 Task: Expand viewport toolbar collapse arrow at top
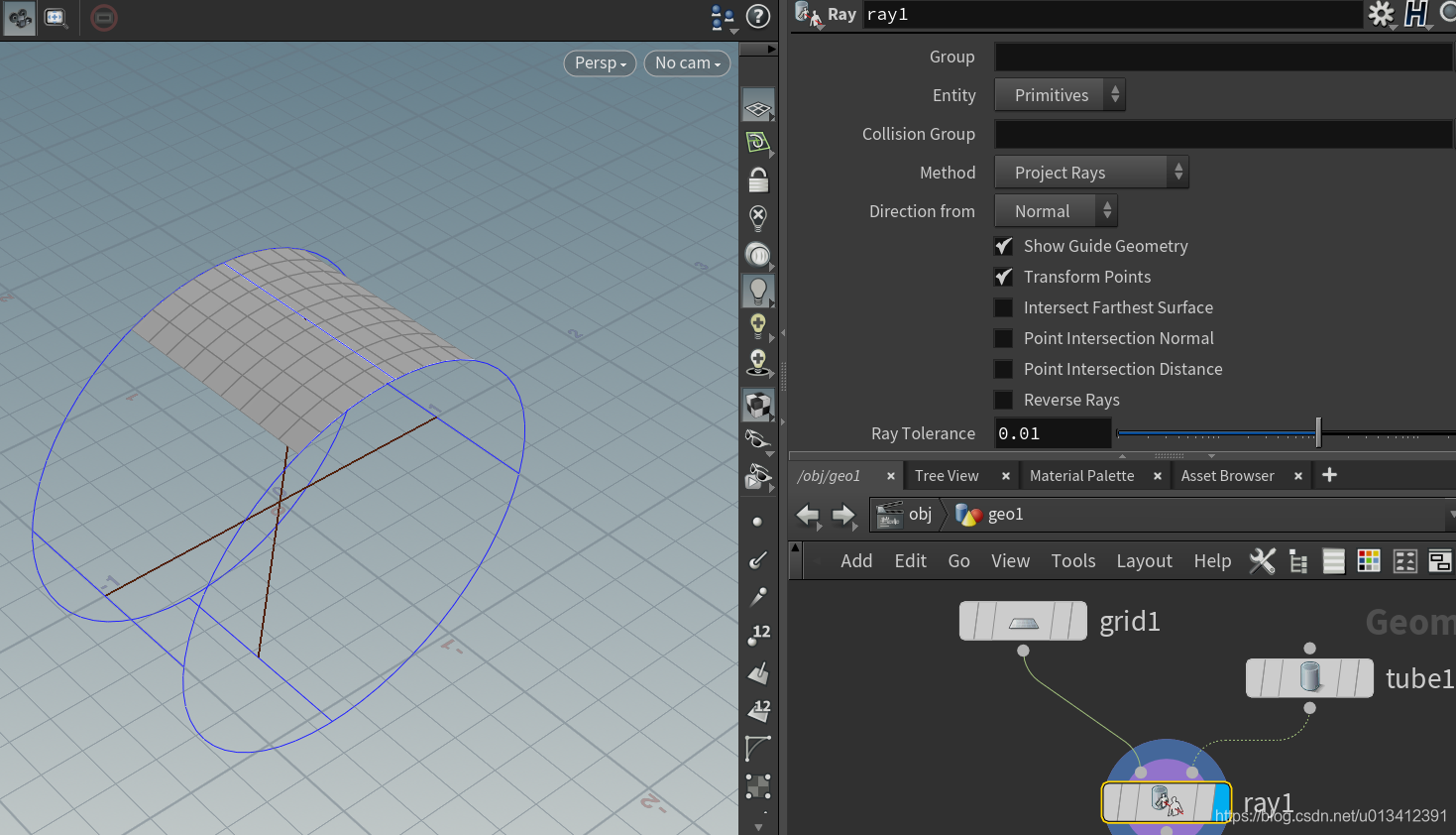[x=772, y=49]
